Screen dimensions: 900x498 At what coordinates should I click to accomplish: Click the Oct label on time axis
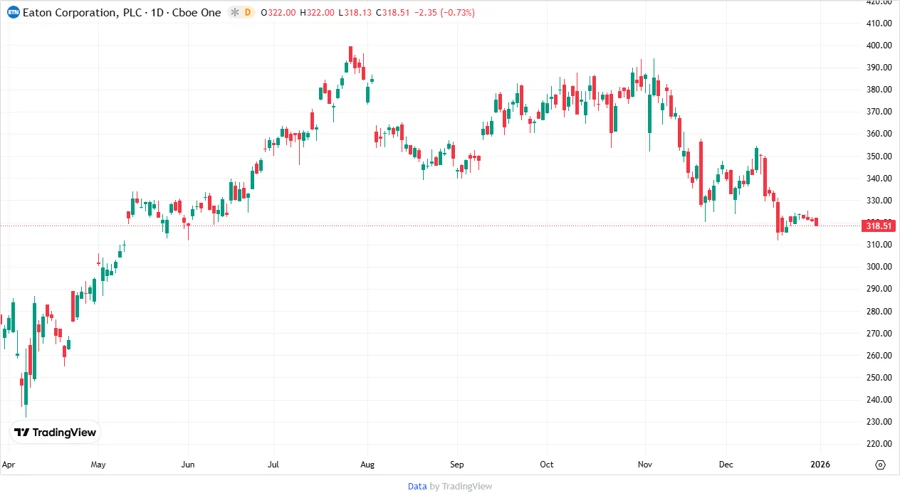point(546,465)
